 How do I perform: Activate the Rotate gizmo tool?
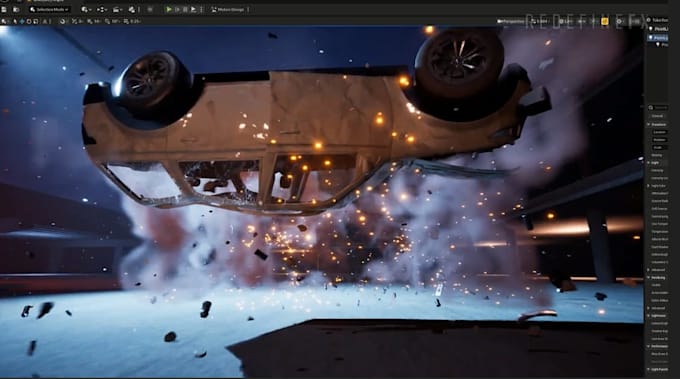tap(29, 21)
